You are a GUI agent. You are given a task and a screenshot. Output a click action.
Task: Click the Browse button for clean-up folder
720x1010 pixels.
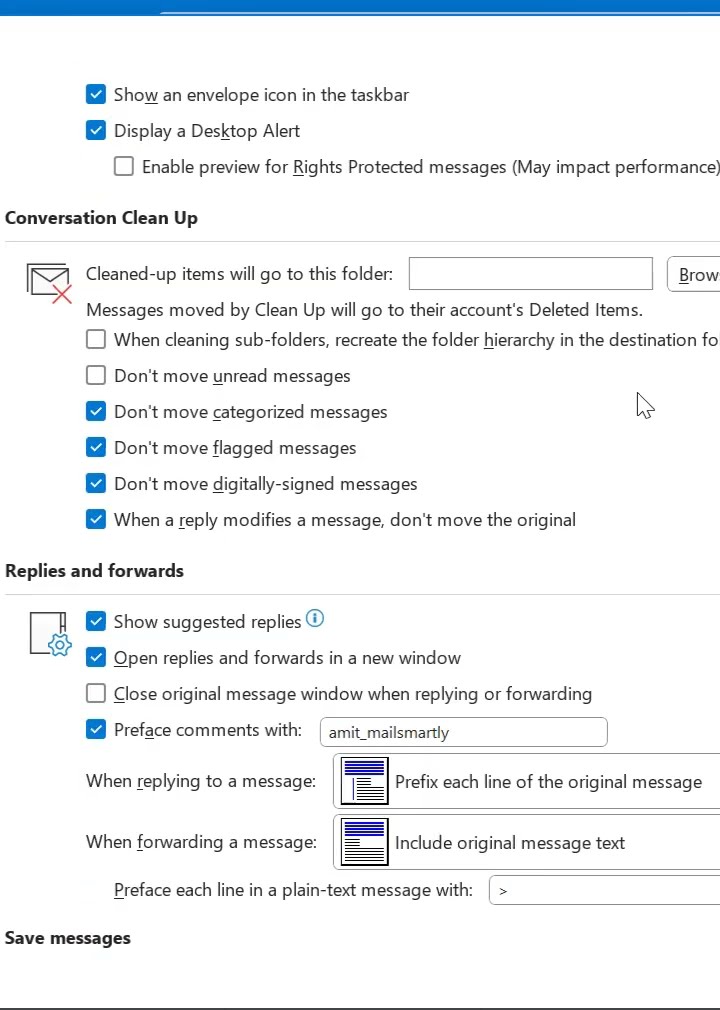(x=696, y=274)
